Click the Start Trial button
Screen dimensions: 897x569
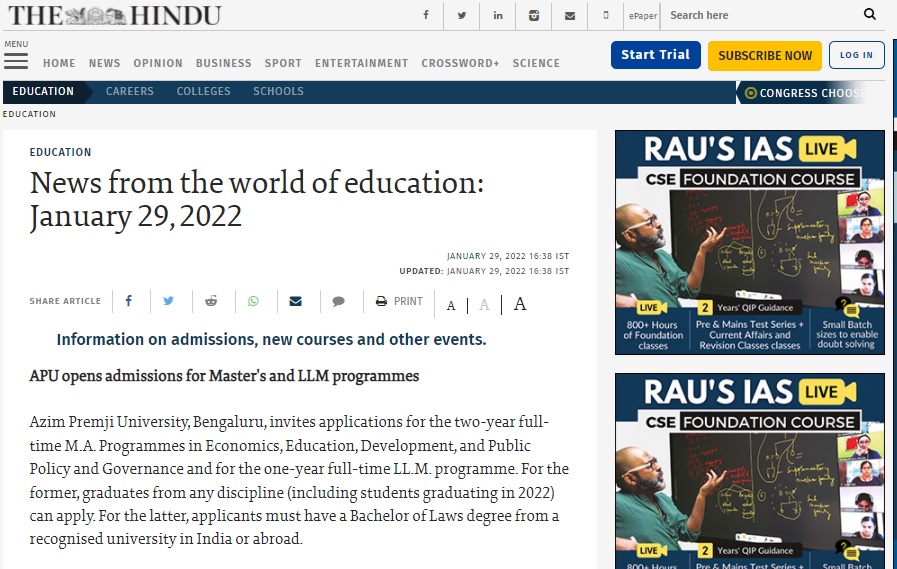tap(656, 55)
